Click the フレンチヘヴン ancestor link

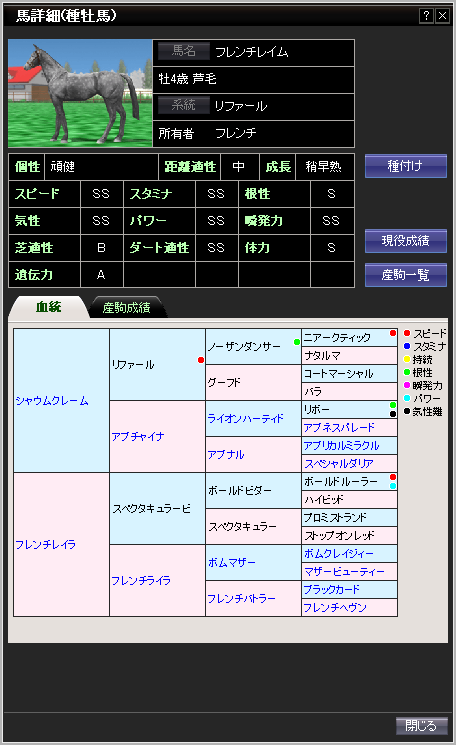(x=335, y=607)
